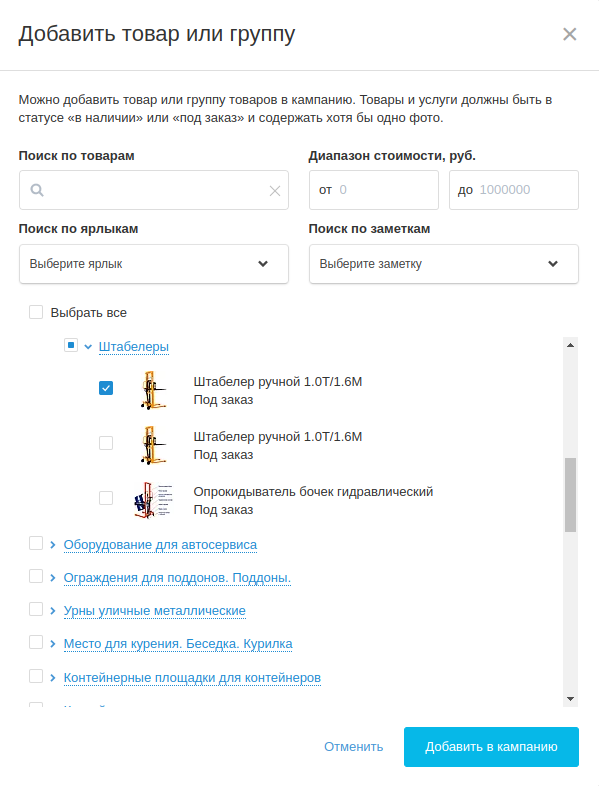599x786 pixels.
Task: Open the Выберите заметку dropdown
Action: pos(444,264)
